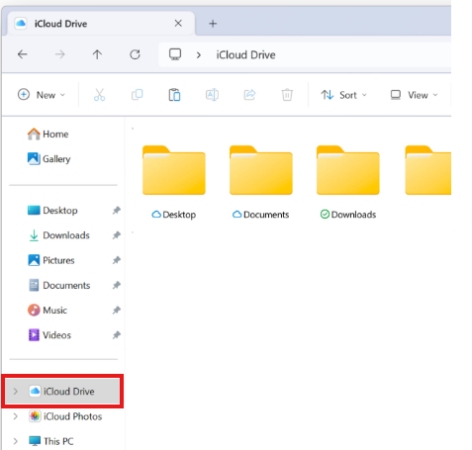Viewport: 472px width, 450px height.
Task: Select iCloud Photos in navigation pane
Action: point(65,416)
